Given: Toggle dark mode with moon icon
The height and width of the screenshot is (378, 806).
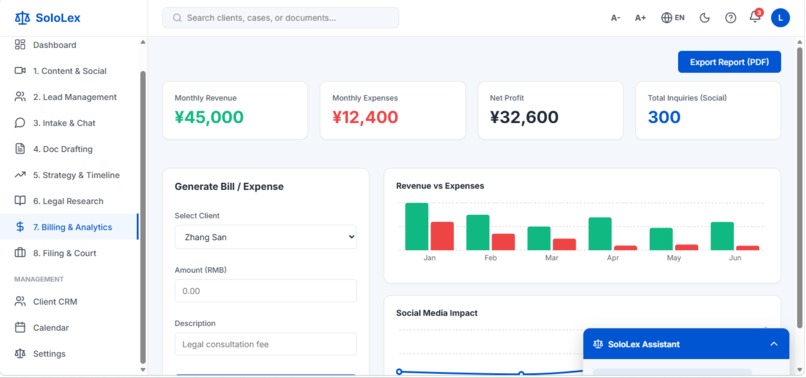Looking at the screenshot, I should pyautogui.click(x=705, y=18).
